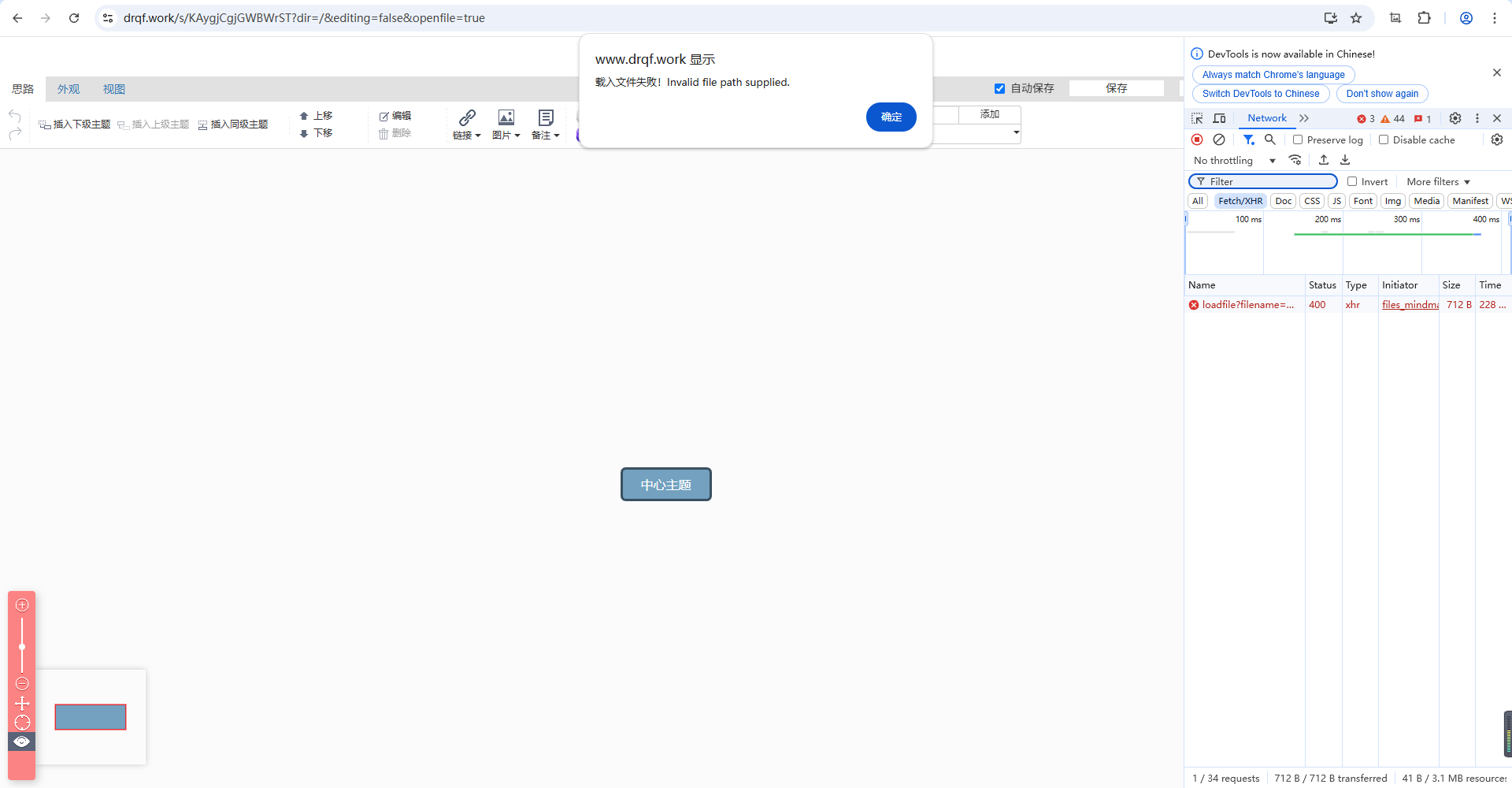Click Don't show again
Image resolution: width=1512 pixels, height=788 pixels.
1382,94
